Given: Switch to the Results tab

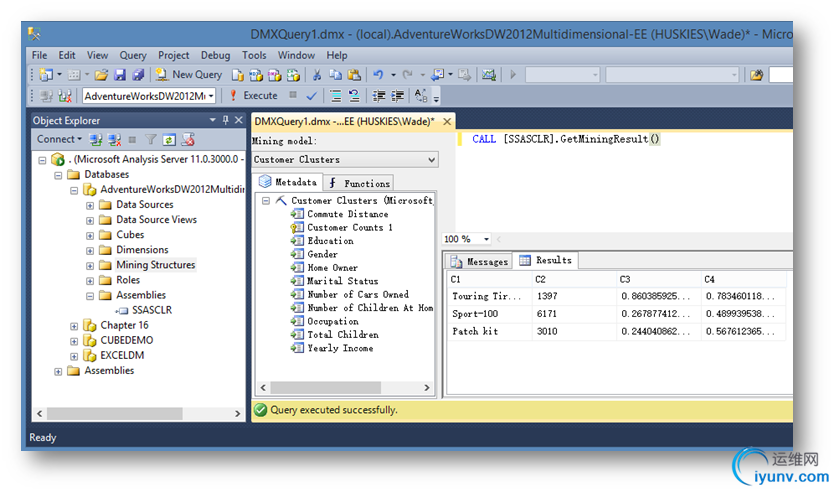Looking at the screenshot, I should [x=546, y=260].
